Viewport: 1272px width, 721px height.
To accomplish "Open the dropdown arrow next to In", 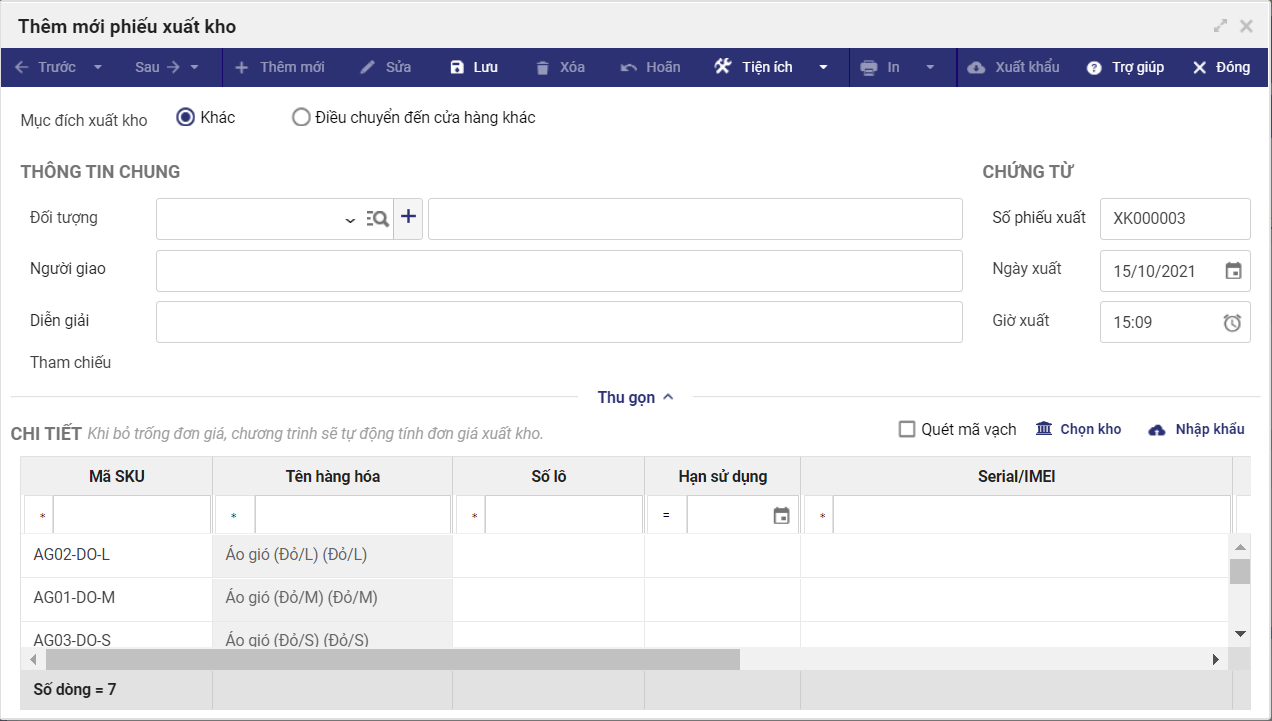I will 930,68.
